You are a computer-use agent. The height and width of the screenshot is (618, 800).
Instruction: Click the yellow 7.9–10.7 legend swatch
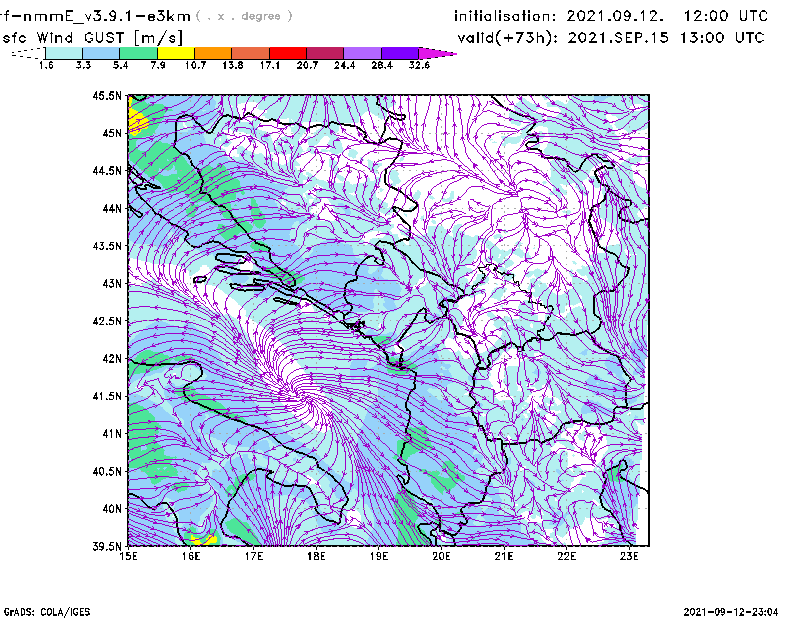tap(176, 53)
